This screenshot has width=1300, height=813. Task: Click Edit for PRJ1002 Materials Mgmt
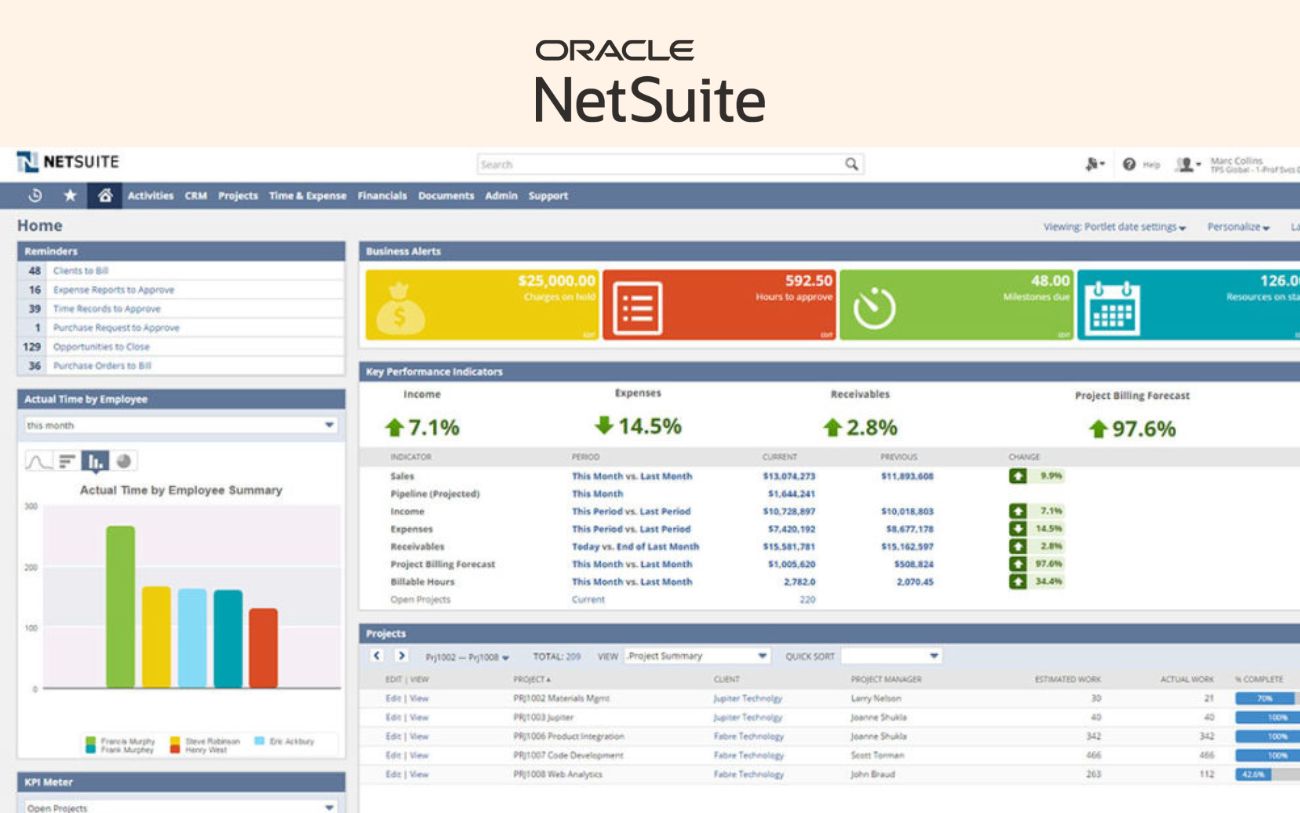[393, 698]
